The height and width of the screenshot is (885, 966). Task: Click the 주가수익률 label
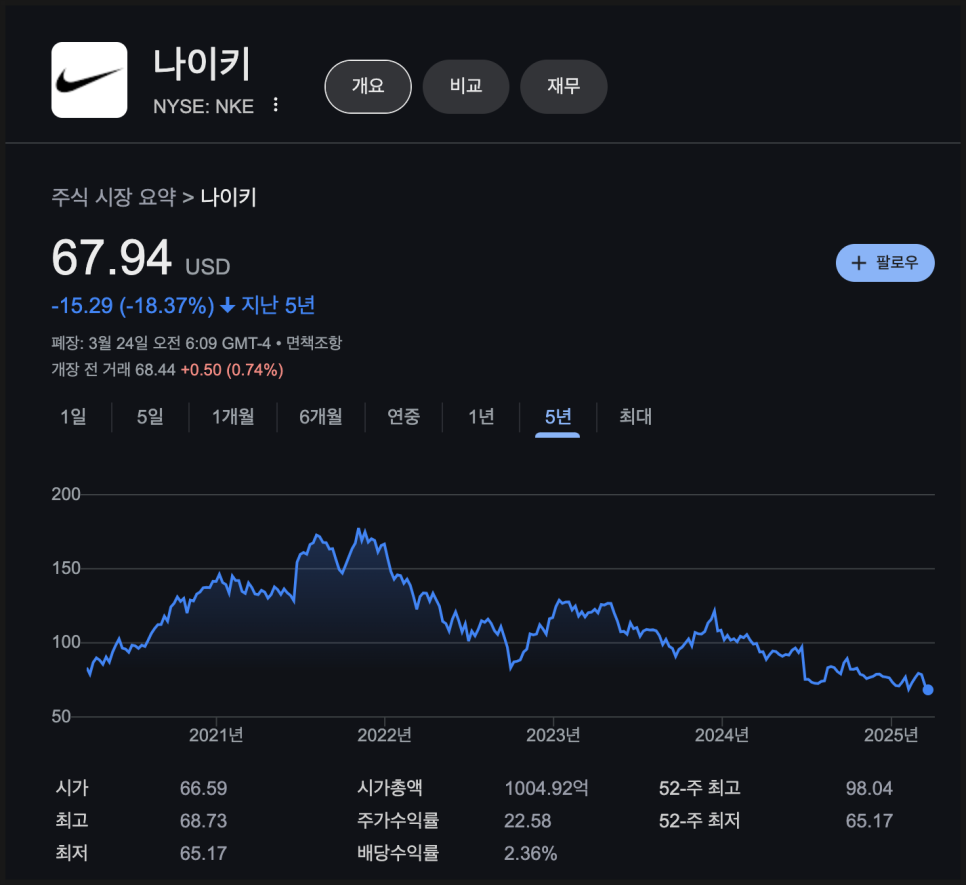(398, 820)
